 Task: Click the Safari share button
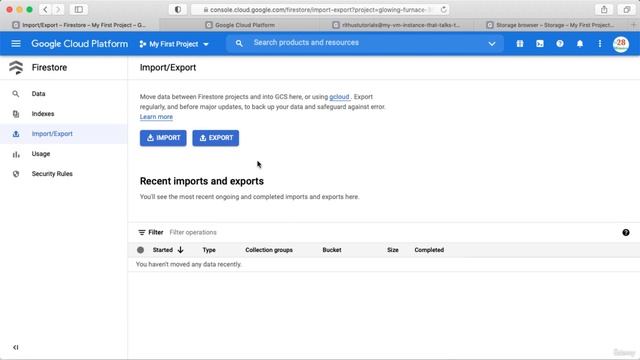[x=604, y=9]
